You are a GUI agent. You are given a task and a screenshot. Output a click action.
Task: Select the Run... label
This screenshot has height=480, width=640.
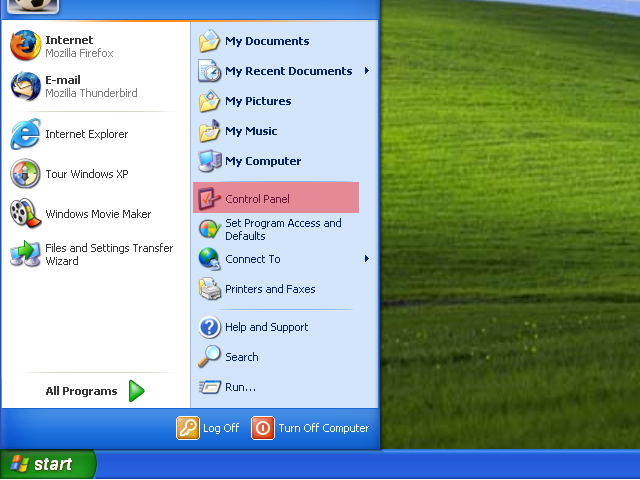pyautogui.click(x=240, y=387)
